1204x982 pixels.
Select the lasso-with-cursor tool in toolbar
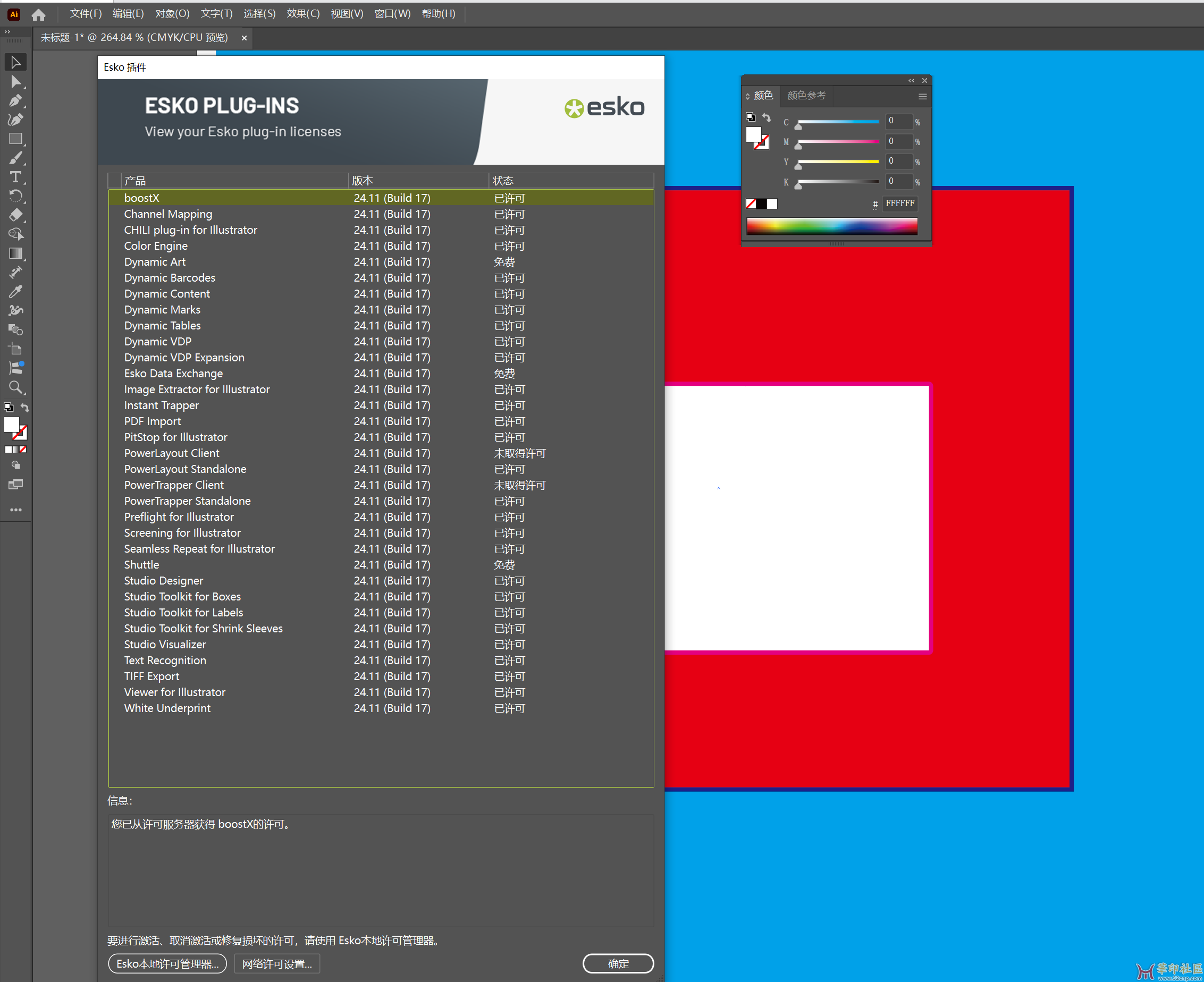pyautogui.click(x=16, y=234)
